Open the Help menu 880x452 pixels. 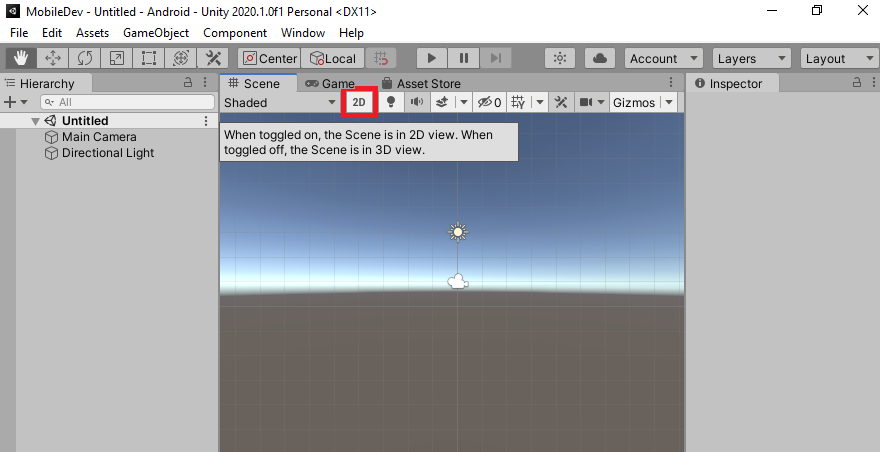pyautogui.click(x=351, y=33)
